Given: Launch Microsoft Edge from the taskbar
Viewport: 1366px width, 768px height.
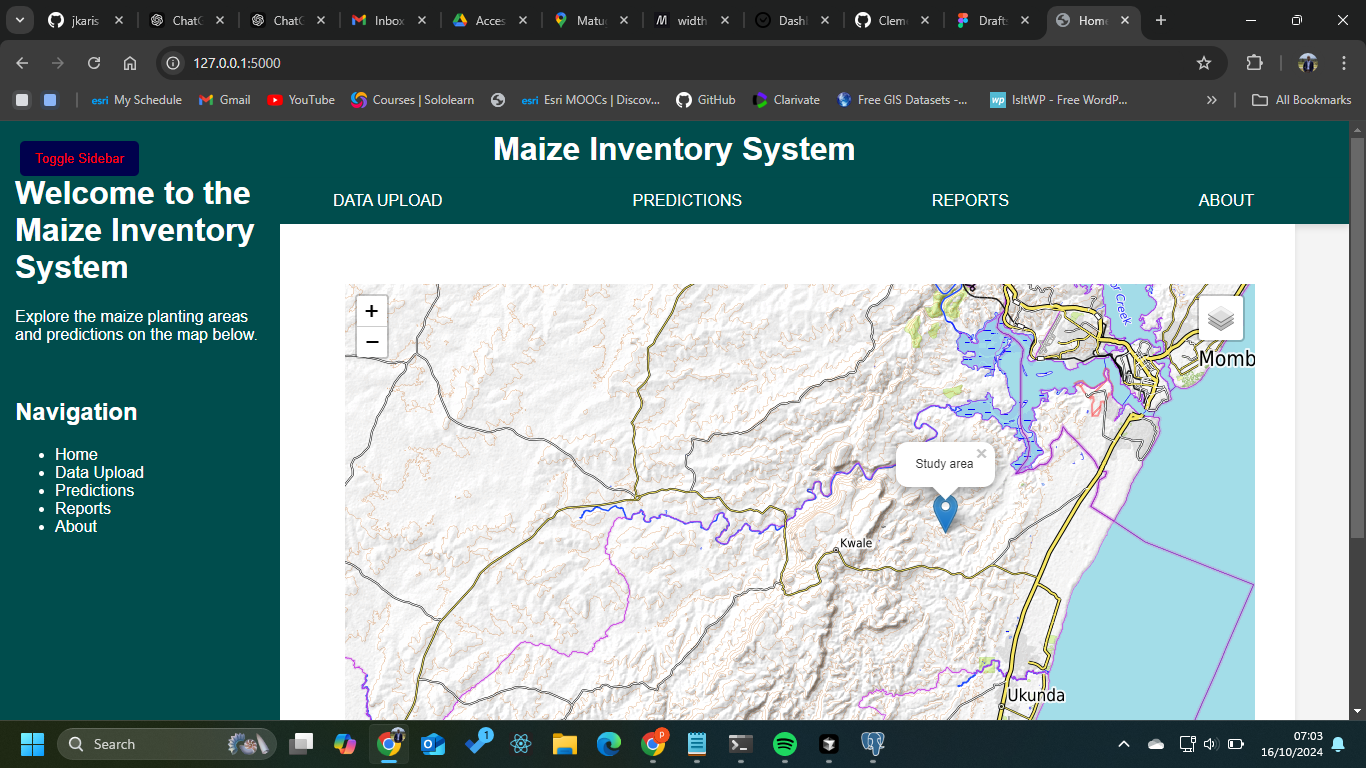Looking at the screenshot, I should pyautogui.click(x=609, y=744).
